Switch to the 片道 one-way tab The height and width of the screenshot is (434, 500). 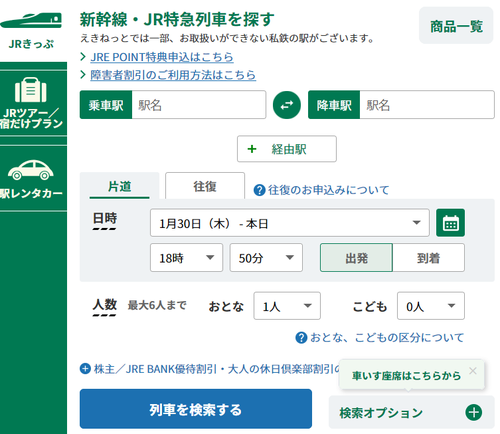click(120, 186)
